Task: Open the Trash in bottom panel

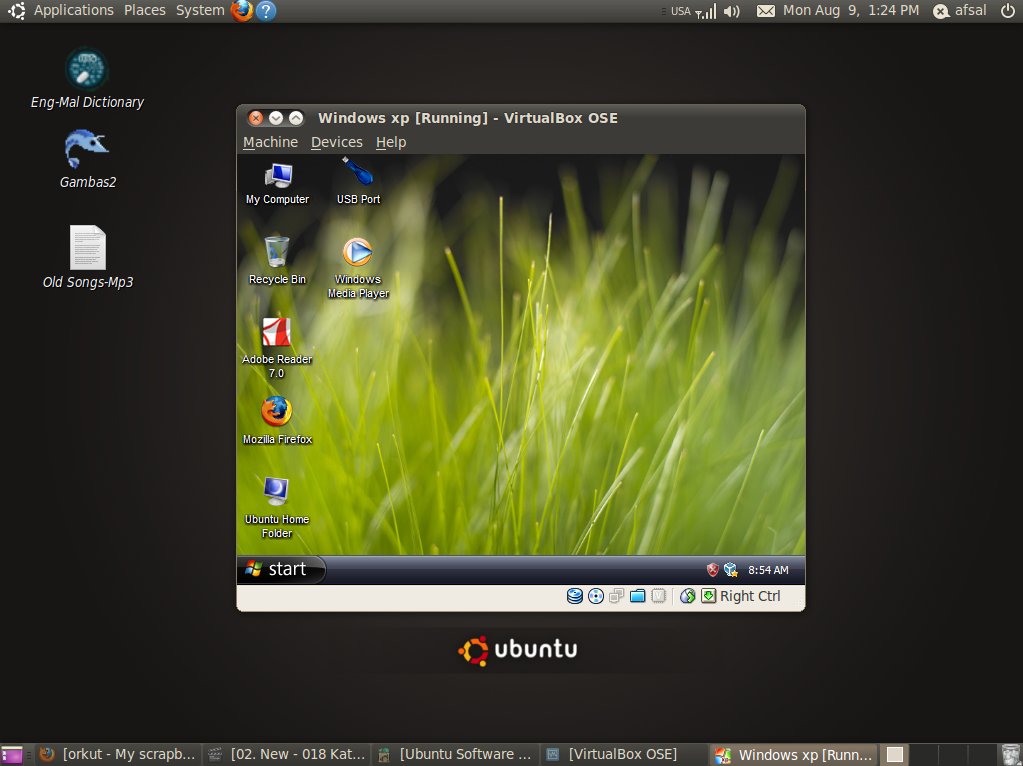Action: pyautogui.click(x=1011, y=755)
